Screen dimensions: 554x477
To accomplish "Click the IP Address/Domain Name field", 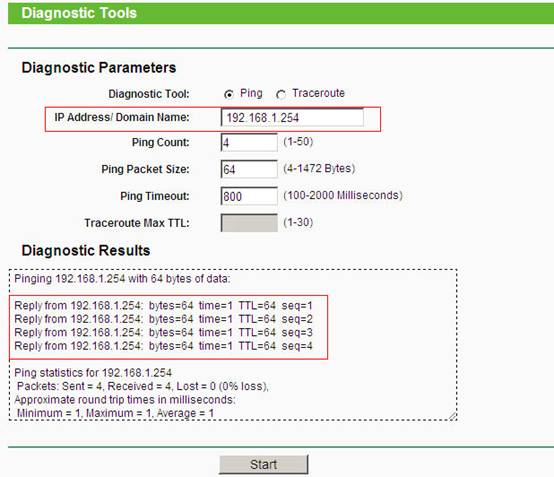I will pyautogui.click(x=292, y=117).
